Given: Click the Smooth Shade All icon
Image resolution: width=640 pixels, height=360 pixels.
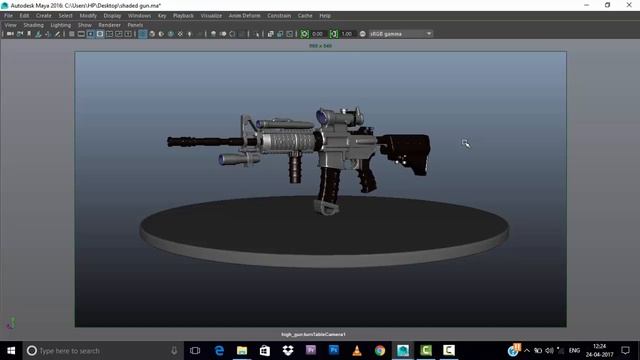Looking at the screenshot, I should pos(152,34).
